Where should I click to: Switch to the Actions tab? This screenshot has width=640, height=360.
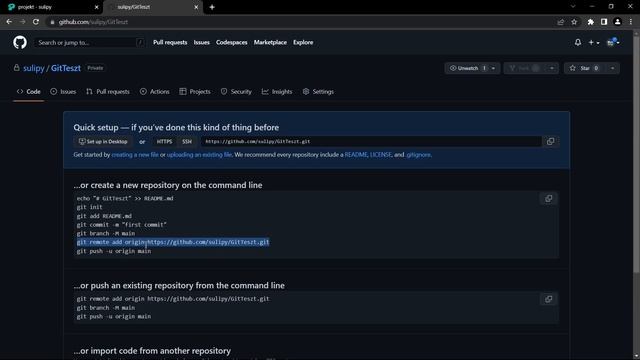click(x=155, y=92)
